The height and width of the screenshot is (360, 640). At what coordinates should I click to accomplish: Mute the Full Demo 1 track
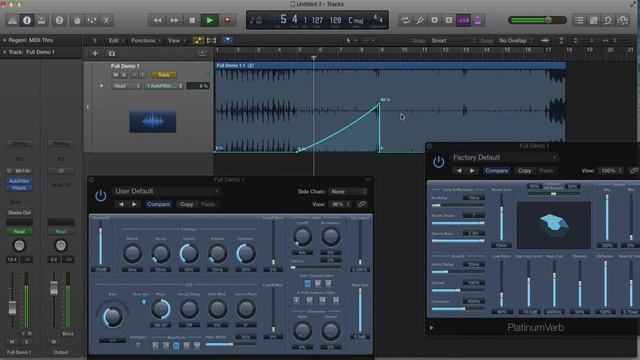click(x=116, y=75)
